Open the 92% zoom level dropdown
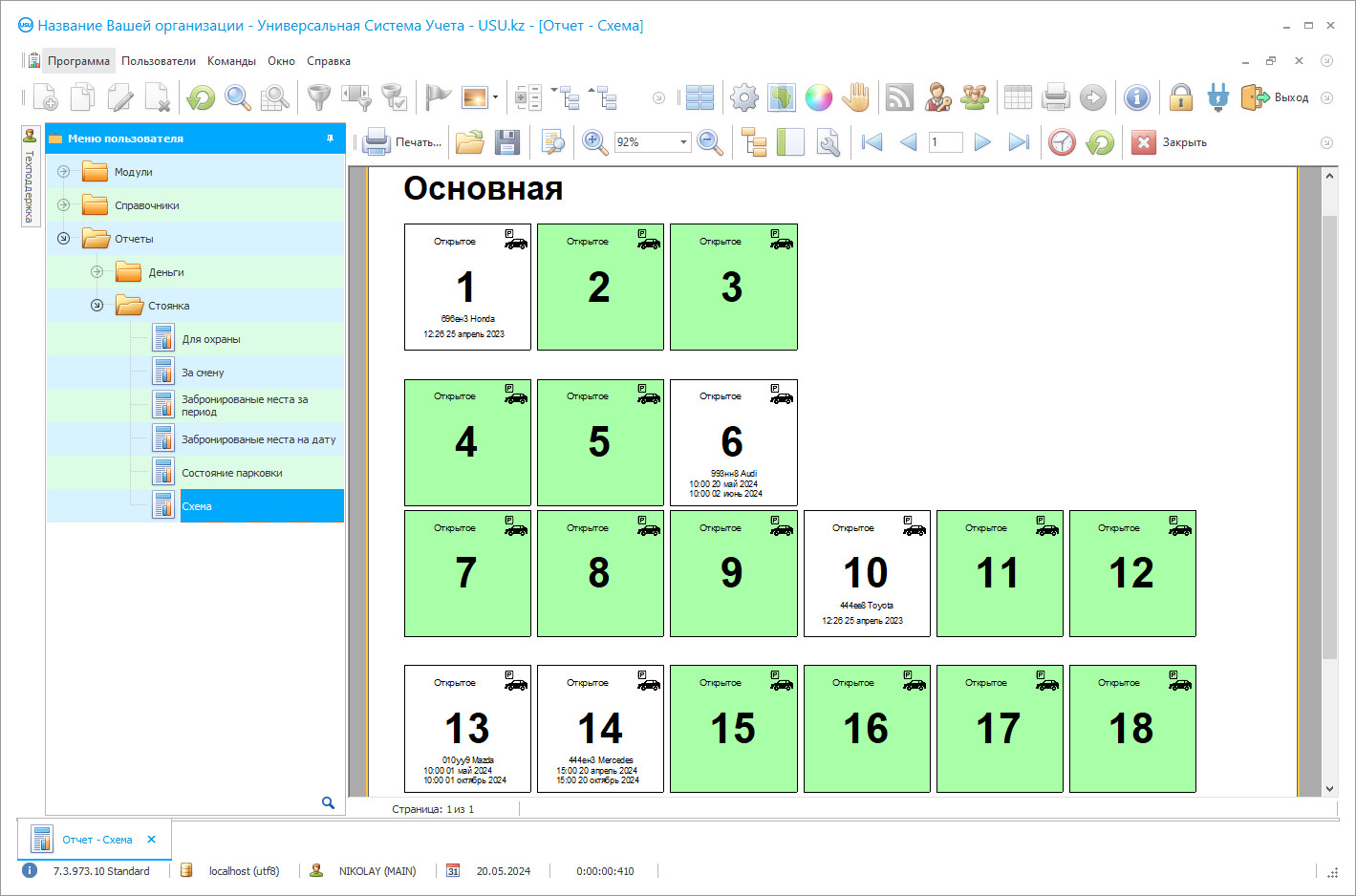1356x896 pixels. click(683, 142)
